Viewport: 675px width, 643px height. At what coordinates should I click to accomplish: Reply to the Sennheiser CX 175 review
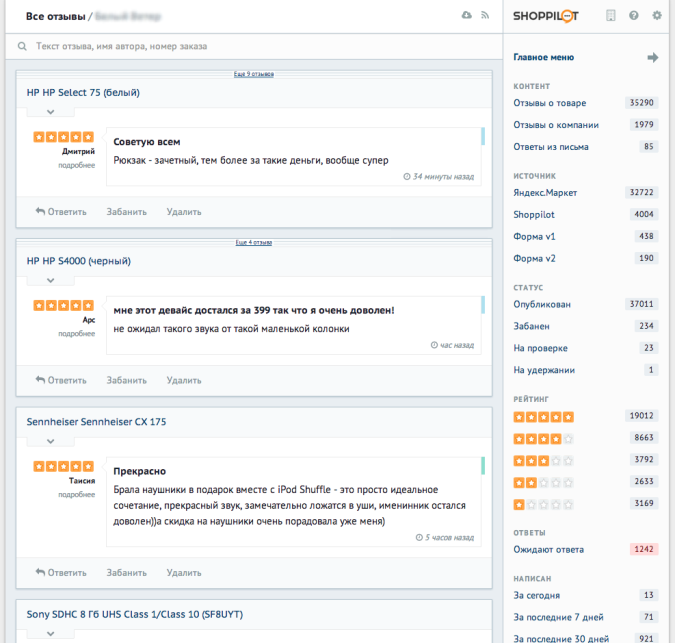[61, 572]
